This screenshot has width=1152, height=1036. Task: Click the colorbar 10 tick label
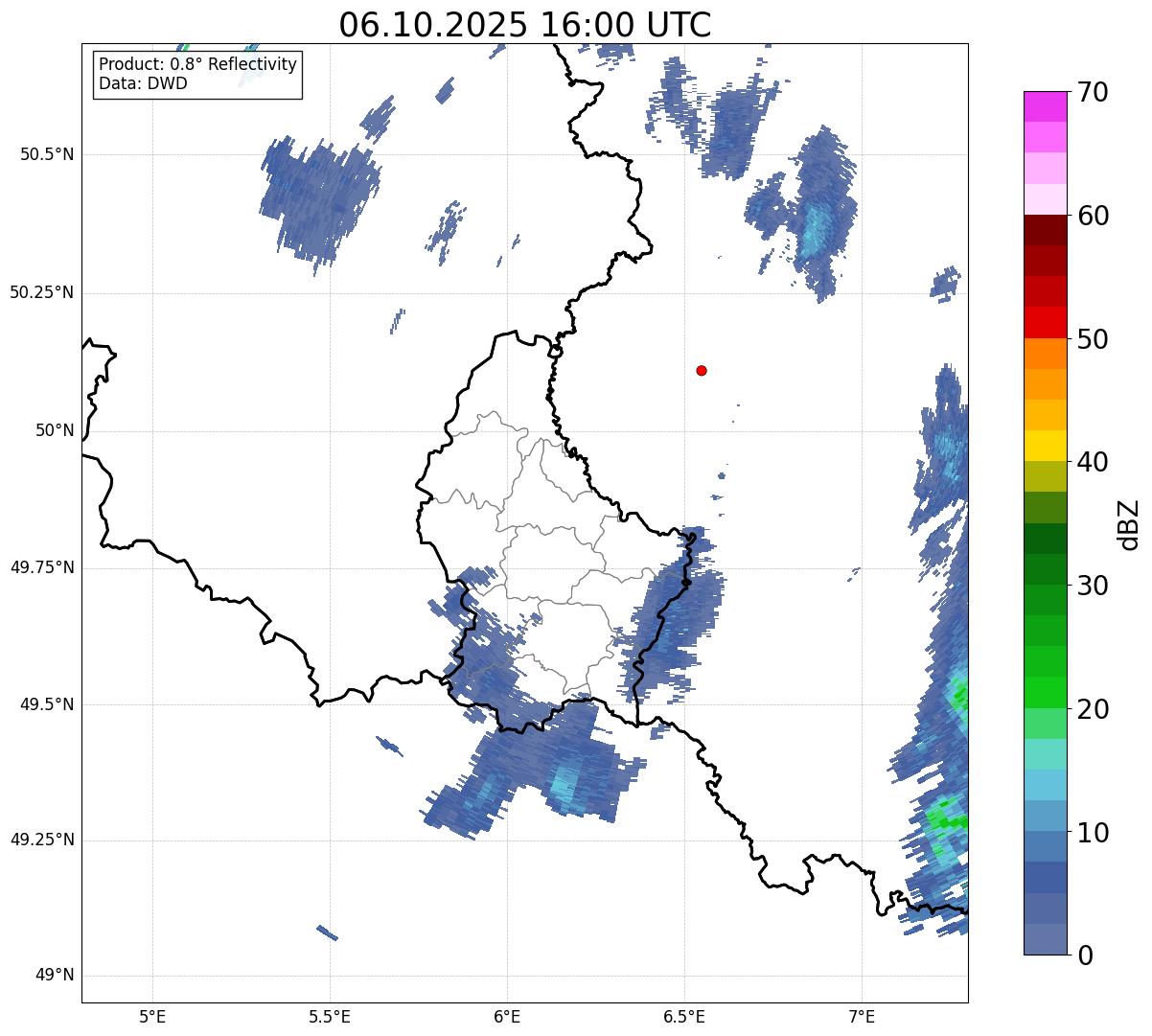(1093, 833)
